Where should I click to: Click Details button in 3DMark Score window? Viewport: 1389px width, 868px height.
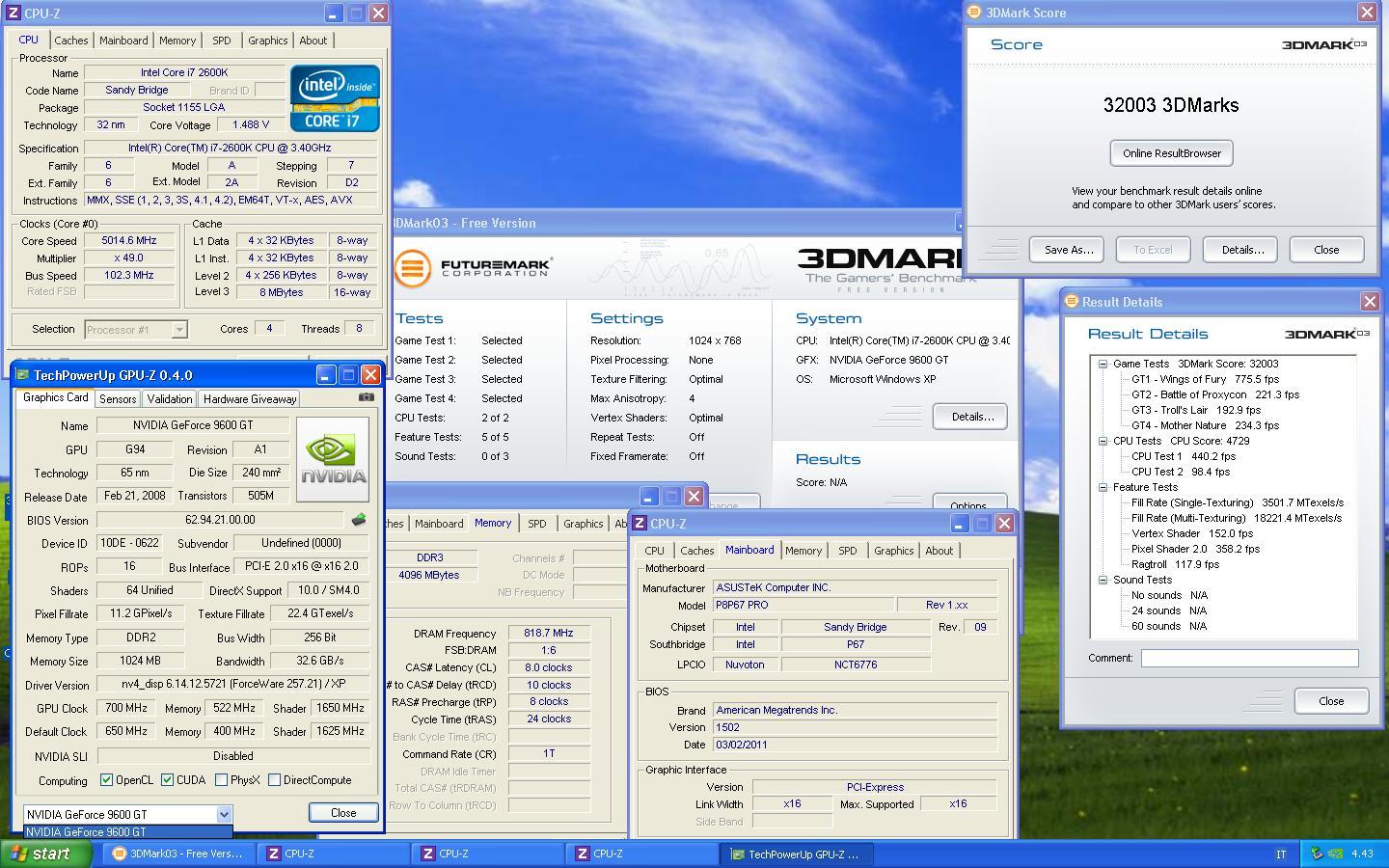1242,250
